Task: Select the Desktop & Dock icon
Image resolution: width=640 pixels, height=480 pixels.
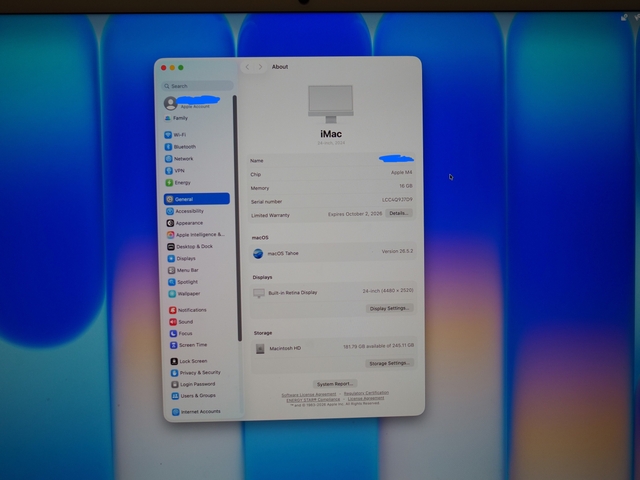Action: pyautogui.click(x=171, y=247)
